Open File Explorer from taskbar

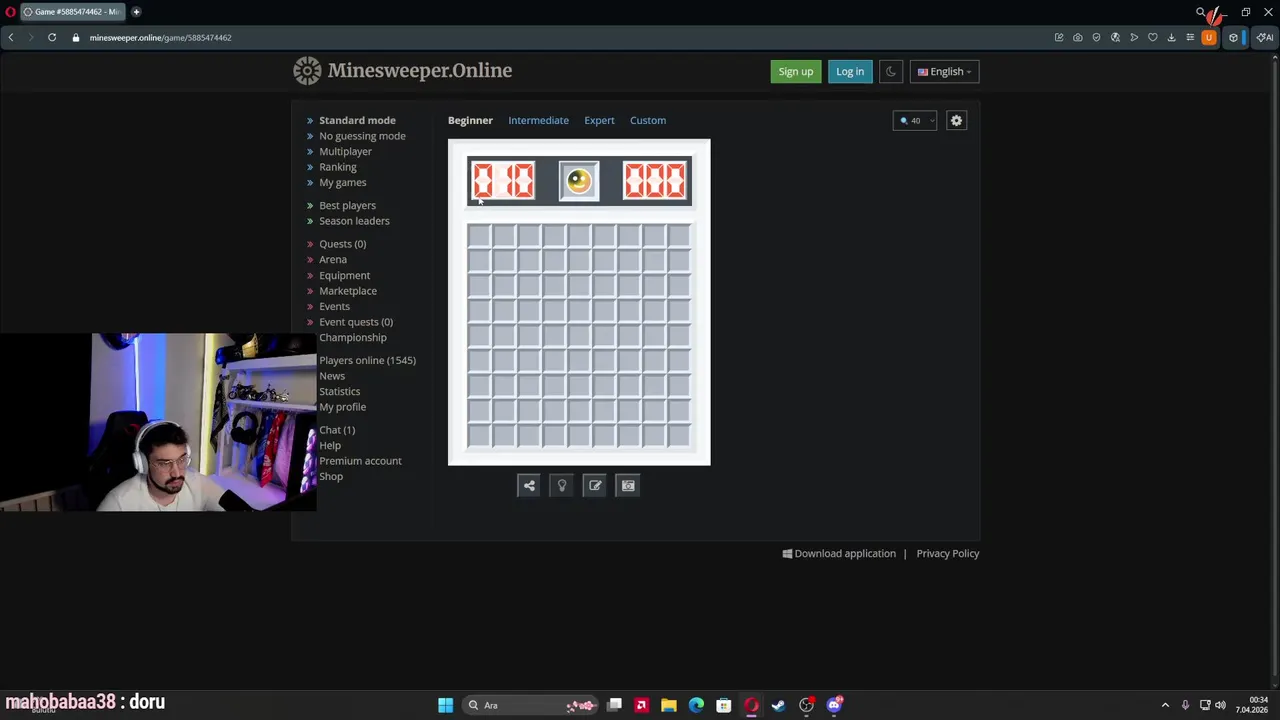669,705
